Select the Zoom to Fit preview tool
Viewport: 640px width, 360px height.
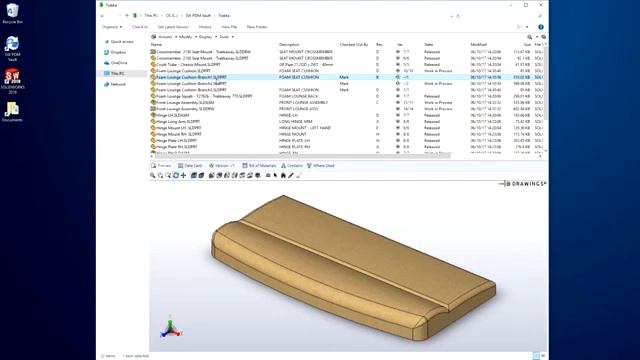153,176
